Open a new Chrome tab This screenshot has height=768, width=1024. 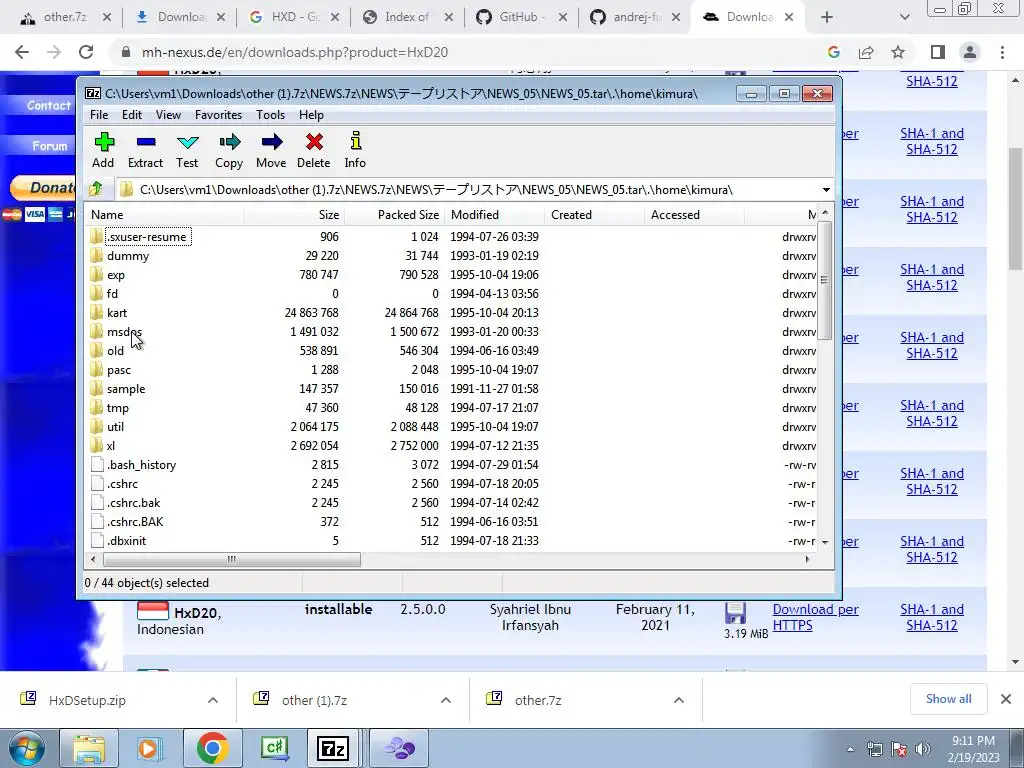pyautogui.click(x=827, y=18)
